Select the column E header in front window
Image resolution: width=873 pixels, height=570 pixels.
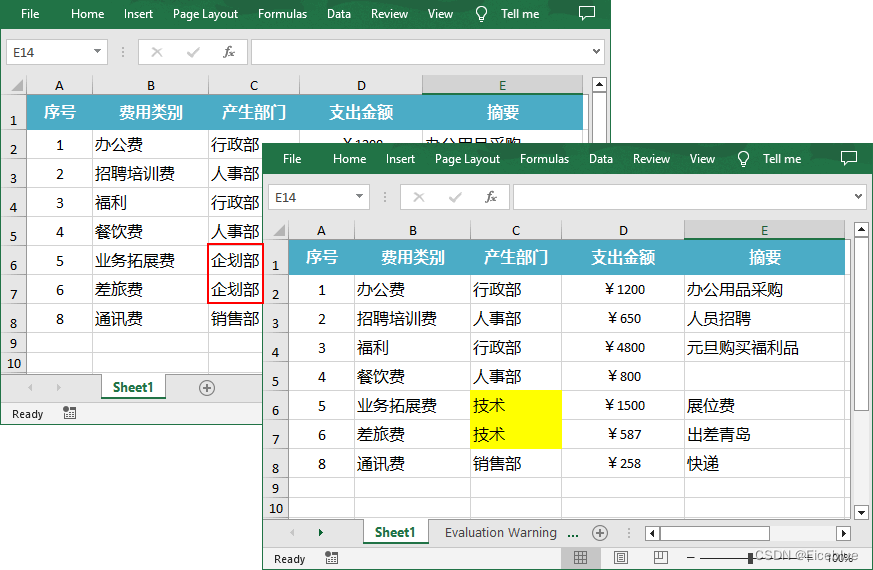[x=764, y=230]
